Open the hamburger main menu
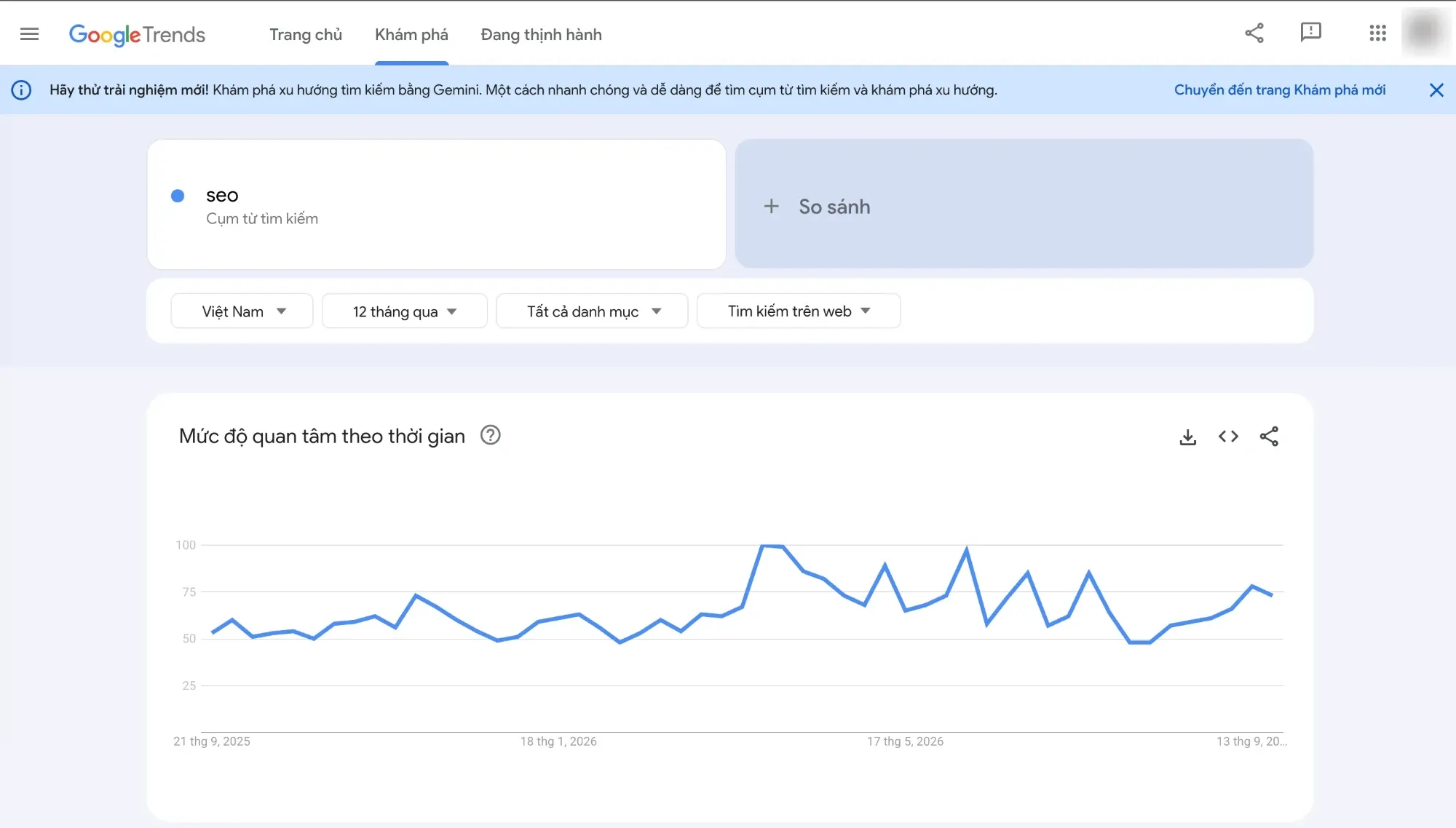 tap(29, 33)
